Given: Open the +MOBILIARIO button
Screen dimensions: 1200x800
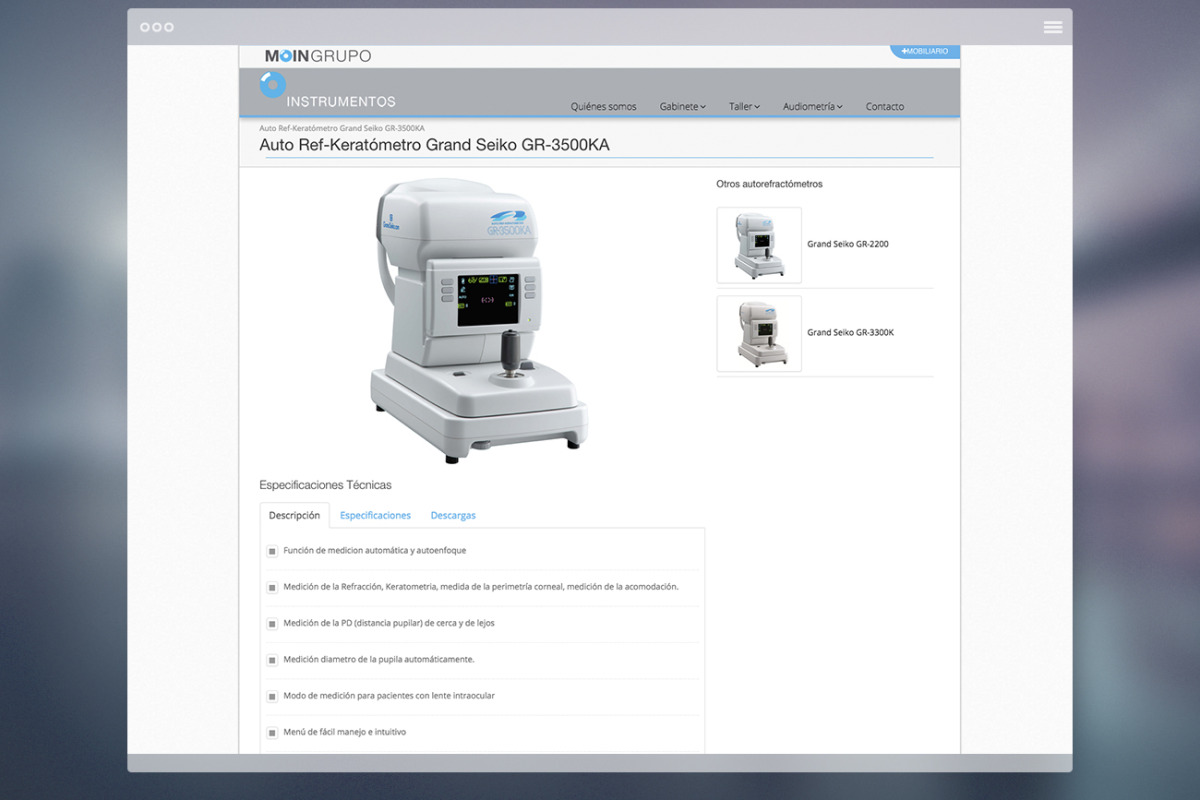Looking at the screenshot, I should tap(925, 51).
